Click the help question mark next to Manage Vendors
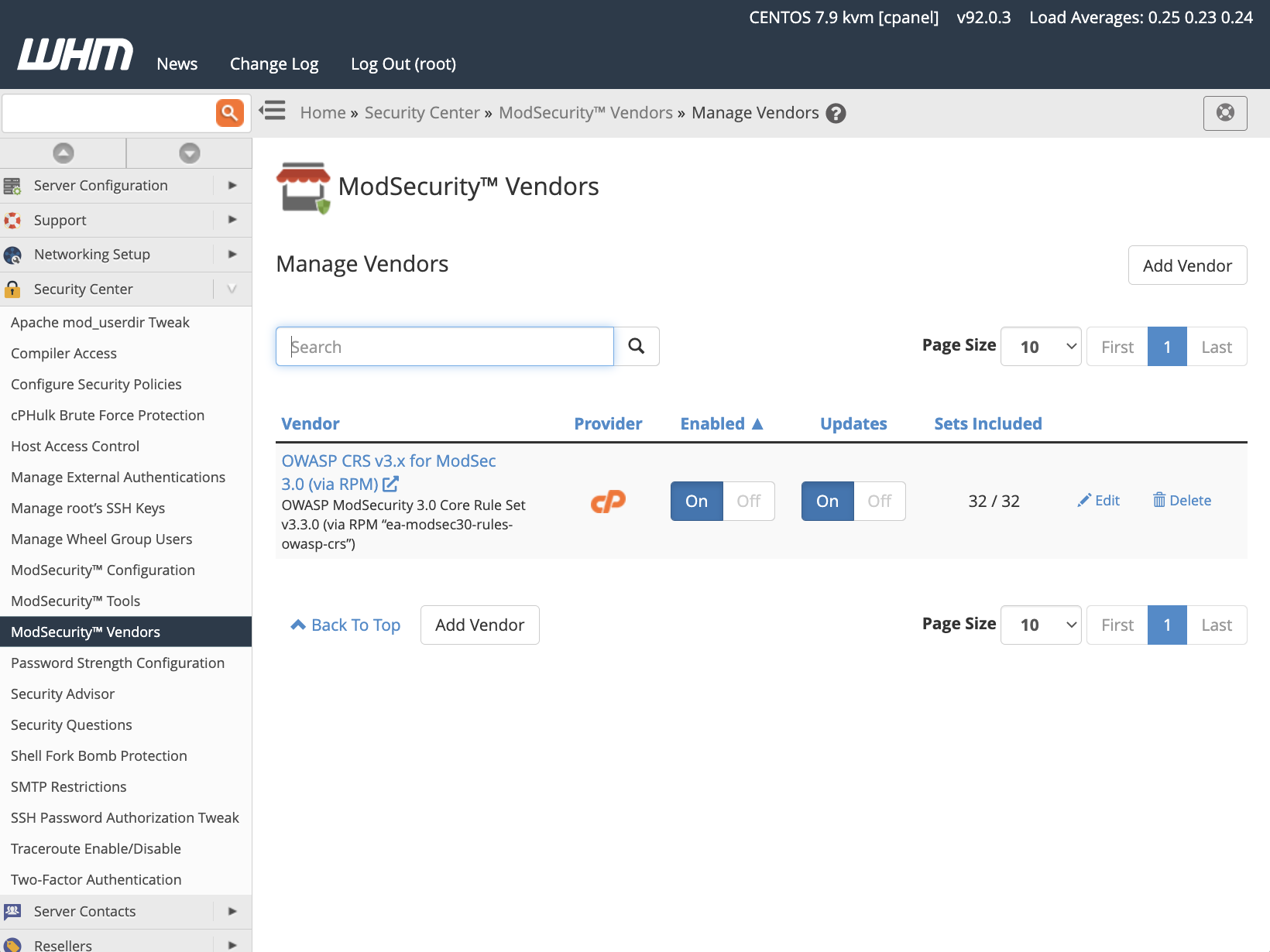Screen dimensions: 1270x952 click(836, 113)
